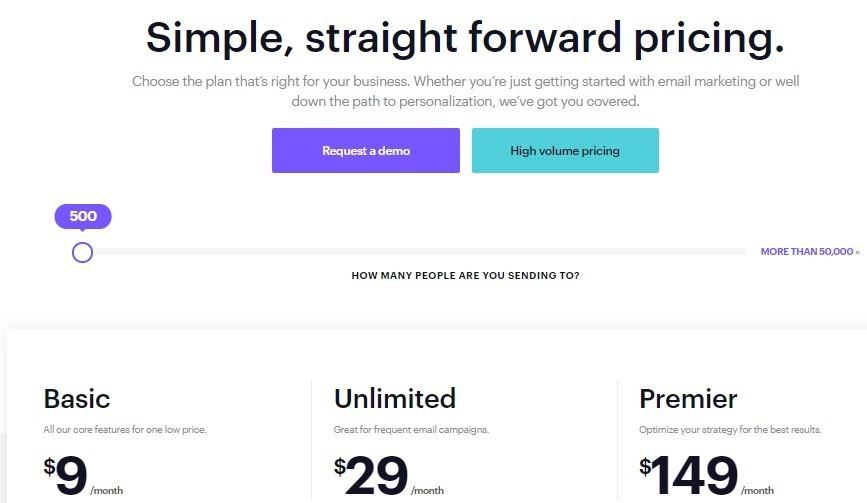Click the $149 Premier price

tap(690, 476)
